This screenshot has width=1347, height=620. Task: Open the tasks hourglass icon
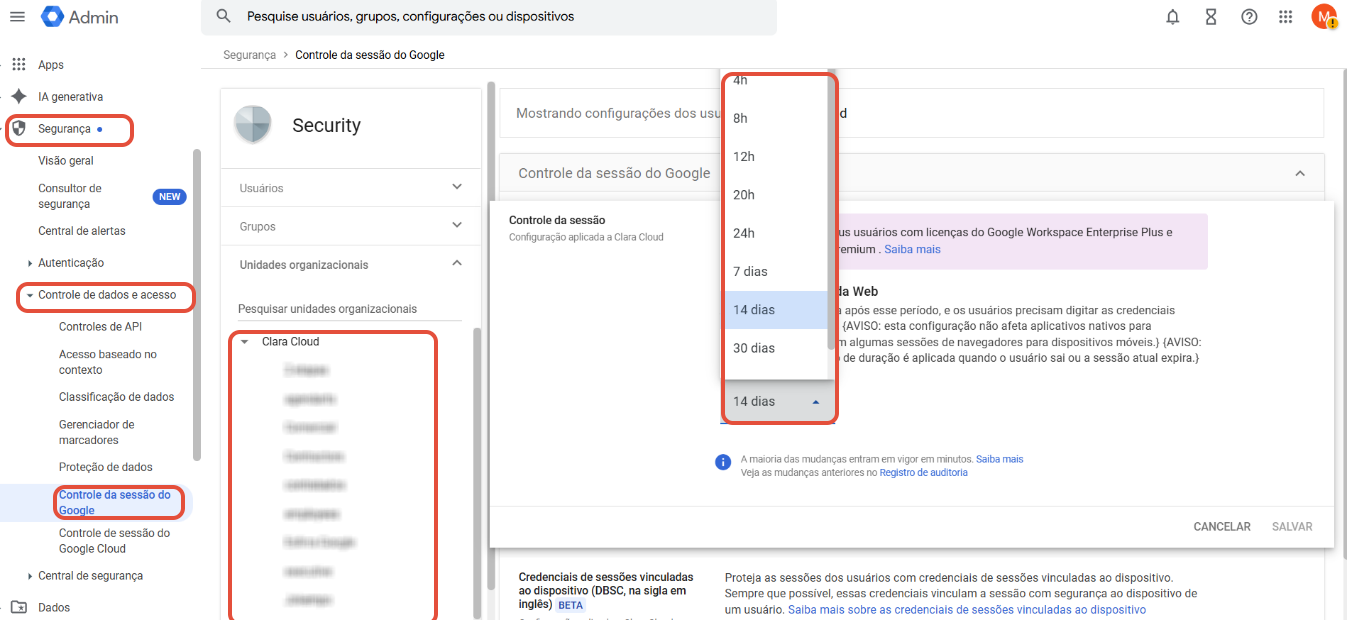pyautogui.click(x=1211, y=17)
